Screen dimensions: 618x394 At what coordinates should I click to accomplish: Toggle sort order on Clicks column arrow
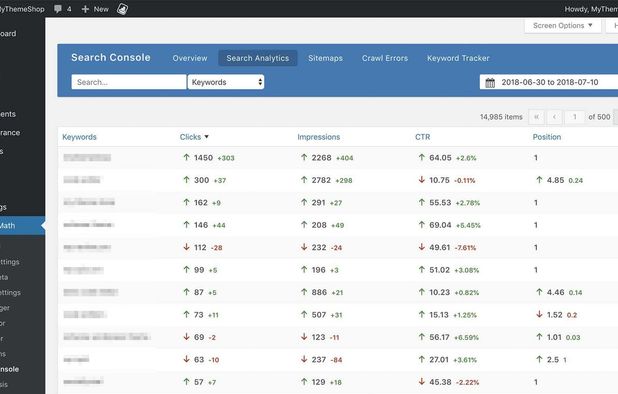point(207,137)
